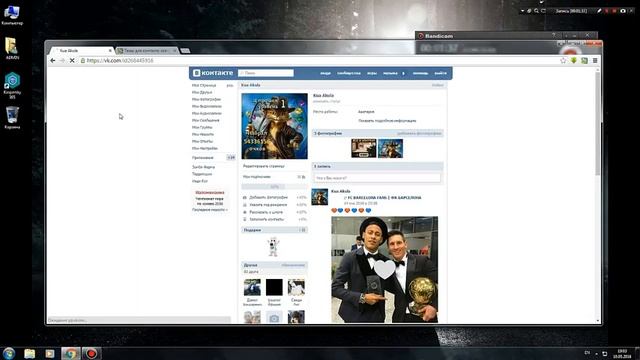Open the Computer desktop icon

pos(12,15)
